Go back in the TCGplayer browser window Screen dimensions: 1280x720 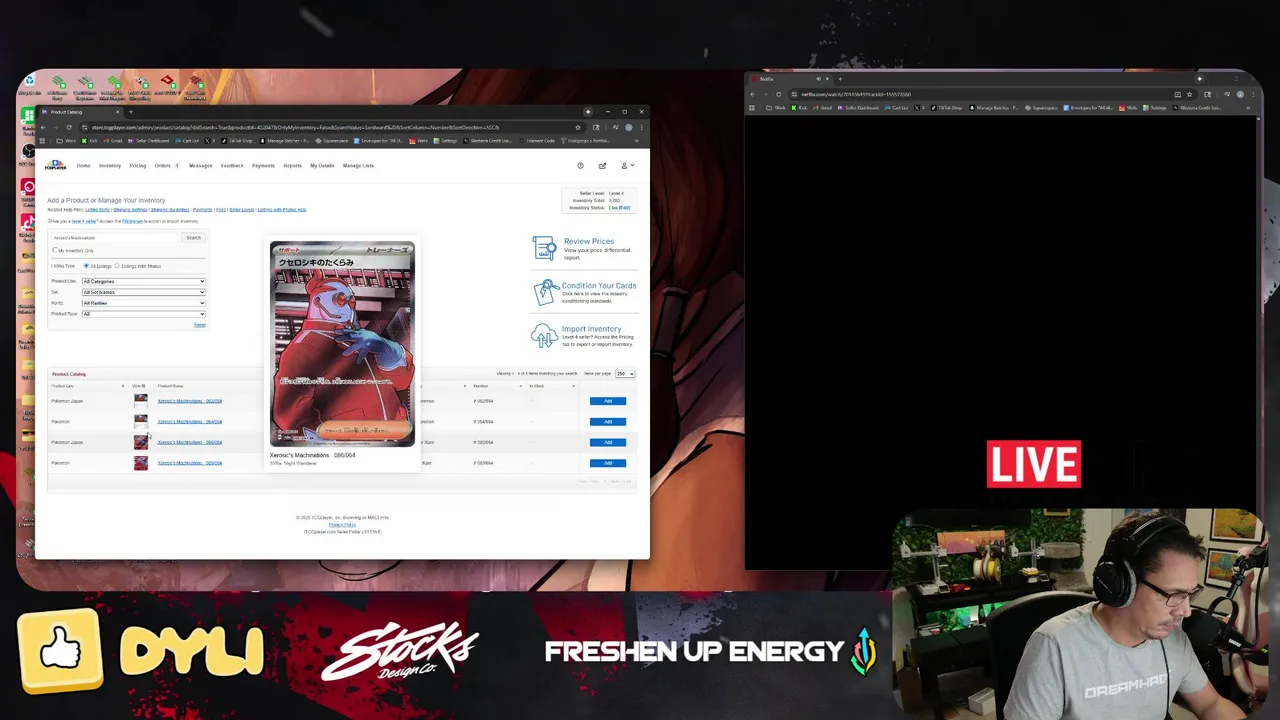(43, 127)
